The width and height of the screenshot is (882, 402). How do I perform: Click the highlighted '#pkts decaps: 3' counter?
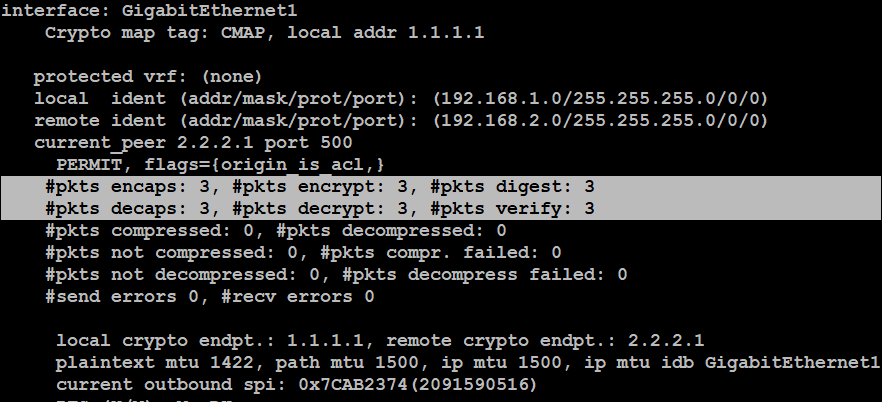point(128,209)
